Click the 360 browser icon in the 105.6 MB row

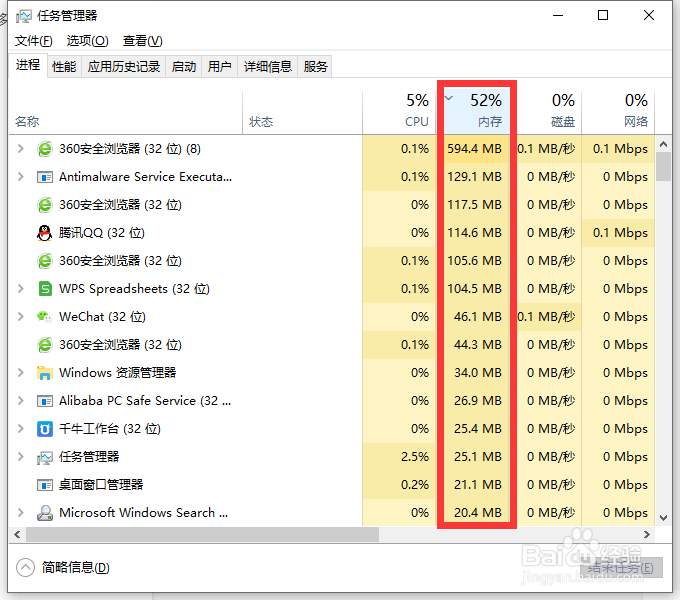coord(45,261)
